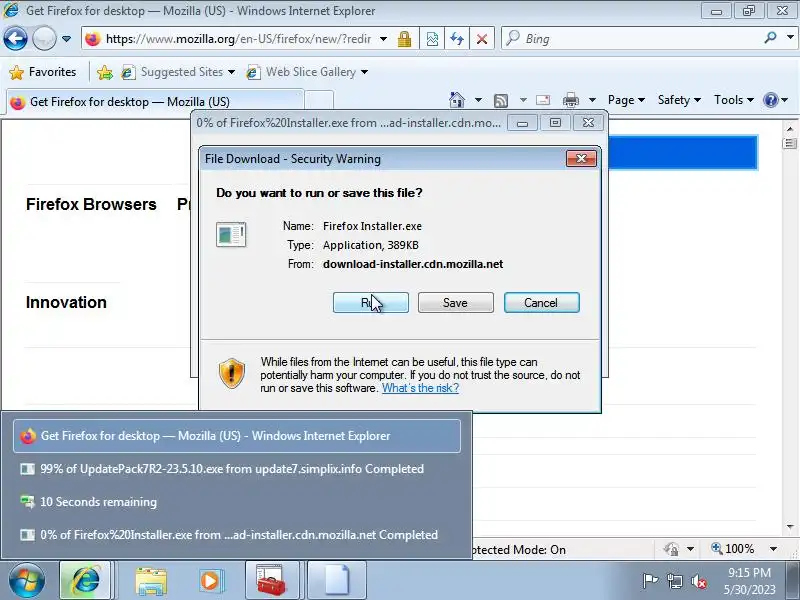Click Save in the File Download dialog

456,303
